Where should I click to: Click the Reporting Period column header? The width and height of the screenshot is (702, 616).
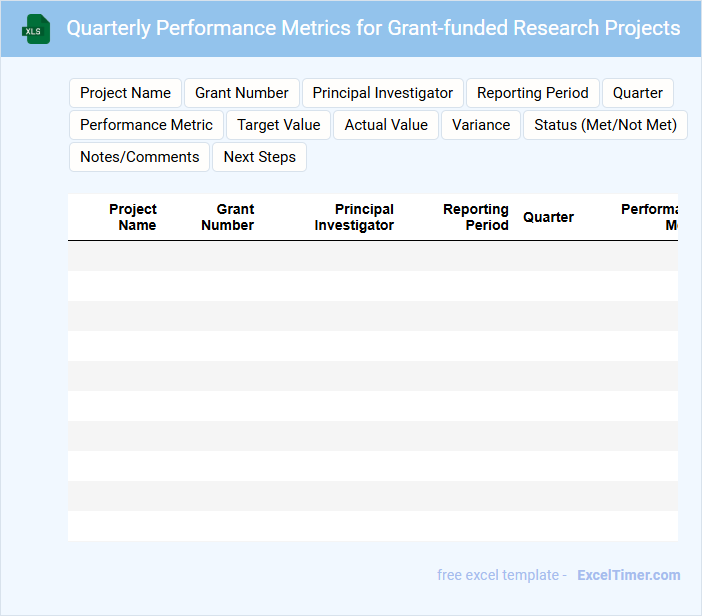(x=476, y=217)
